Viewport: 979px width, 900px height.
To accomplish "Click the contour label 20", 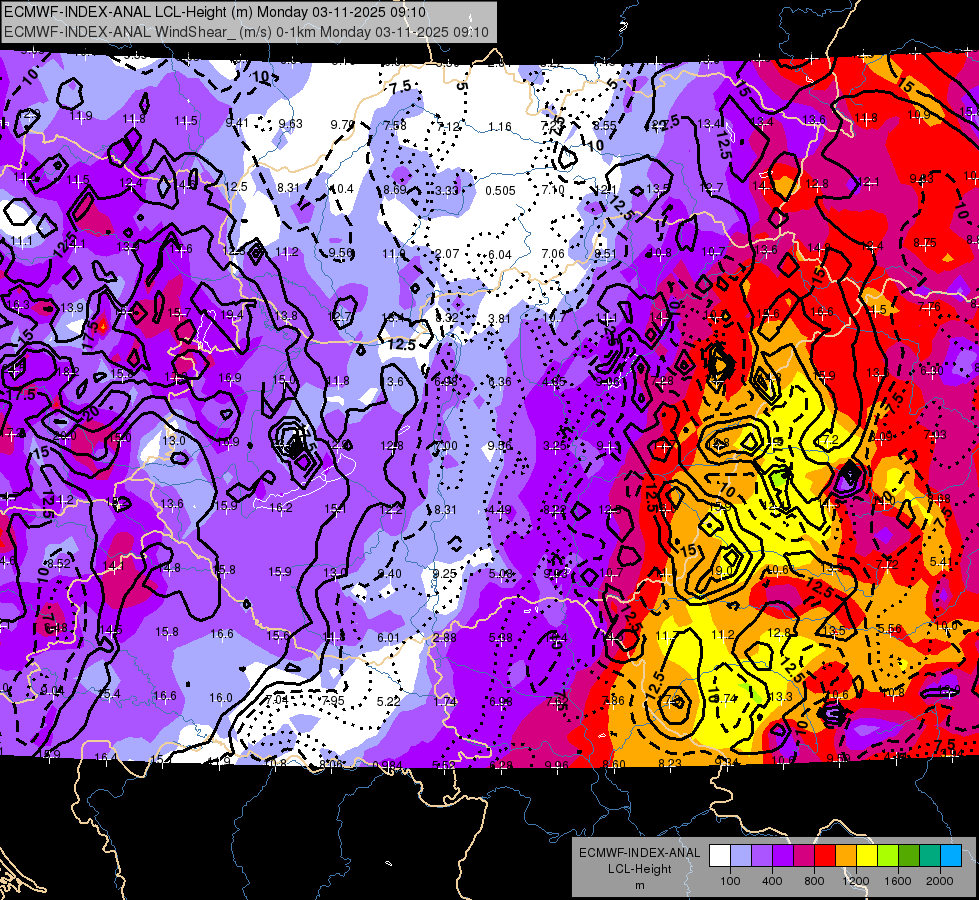I will (91, 413).
